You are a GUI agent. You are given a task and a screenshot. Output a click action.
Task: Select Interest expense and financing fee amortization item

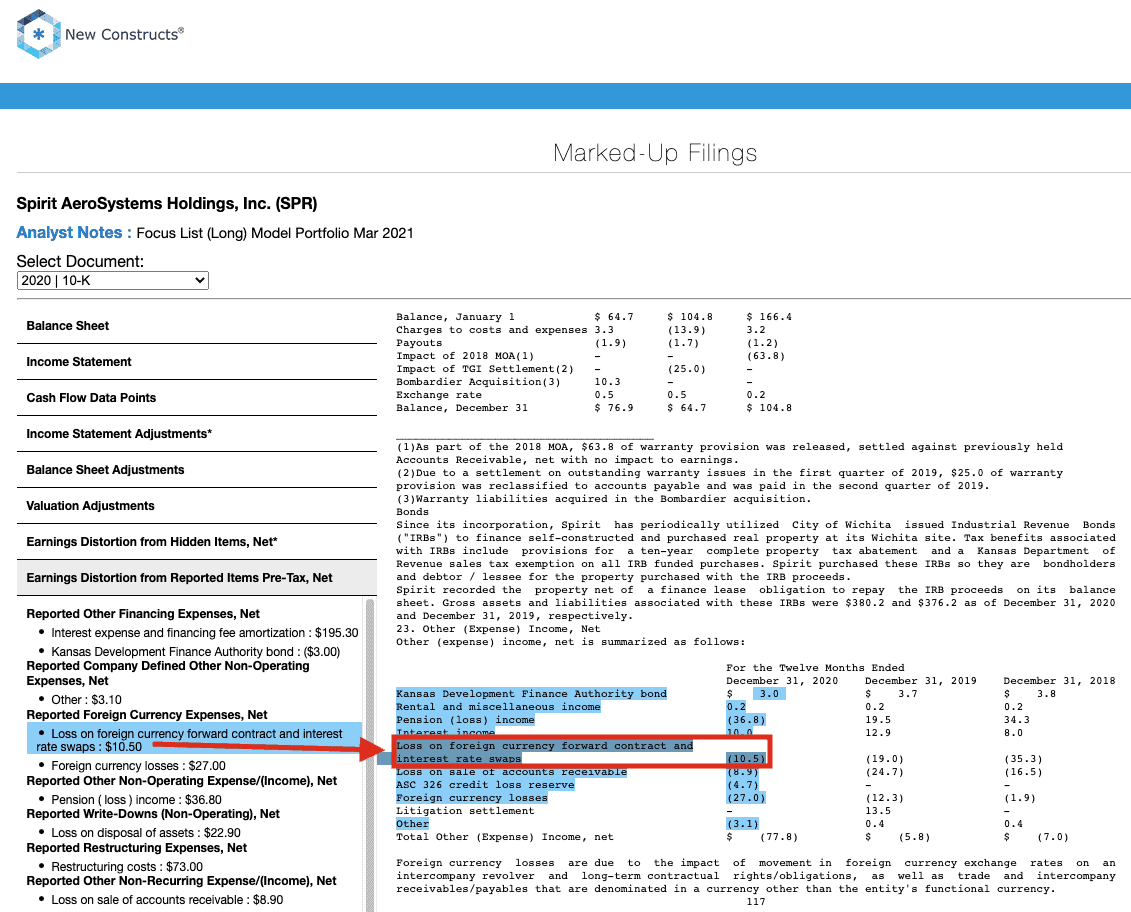[x=205, y=633]
